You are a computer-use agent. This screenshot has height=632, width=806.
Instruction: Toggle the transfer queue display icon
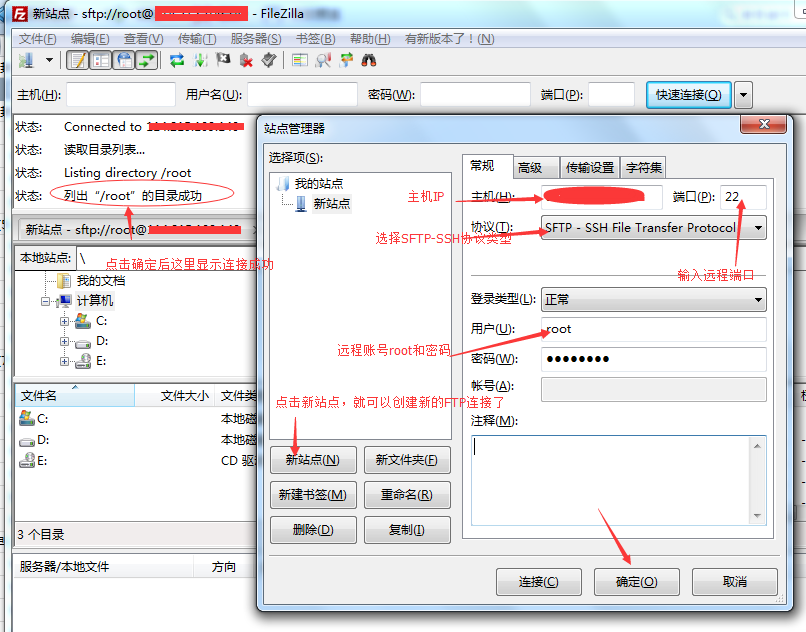click(147, 61)
